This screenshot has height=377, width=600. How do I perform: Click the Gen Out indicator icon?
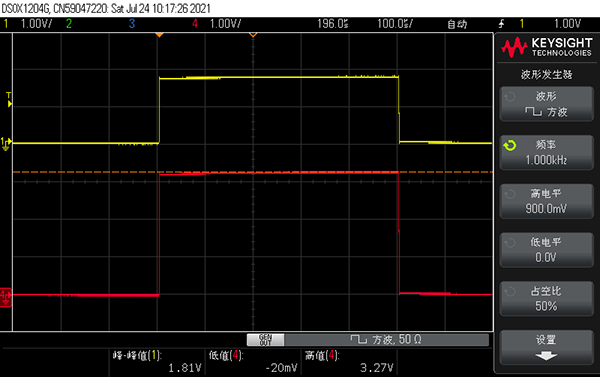pos(266,339)
